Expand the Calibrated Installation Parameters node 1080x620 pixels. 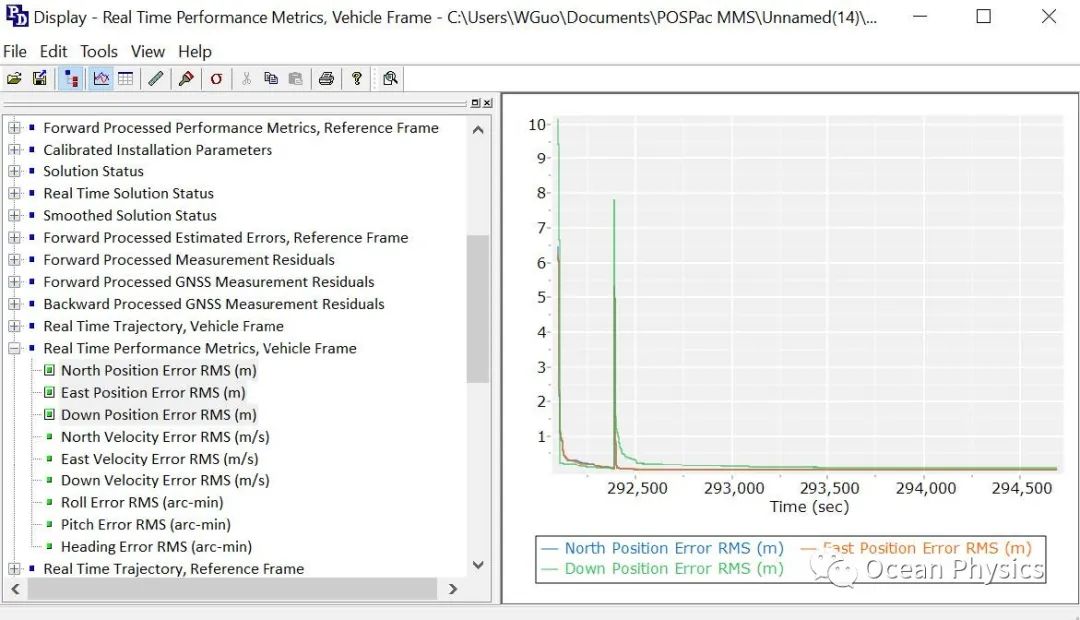[x=15, y=150]
